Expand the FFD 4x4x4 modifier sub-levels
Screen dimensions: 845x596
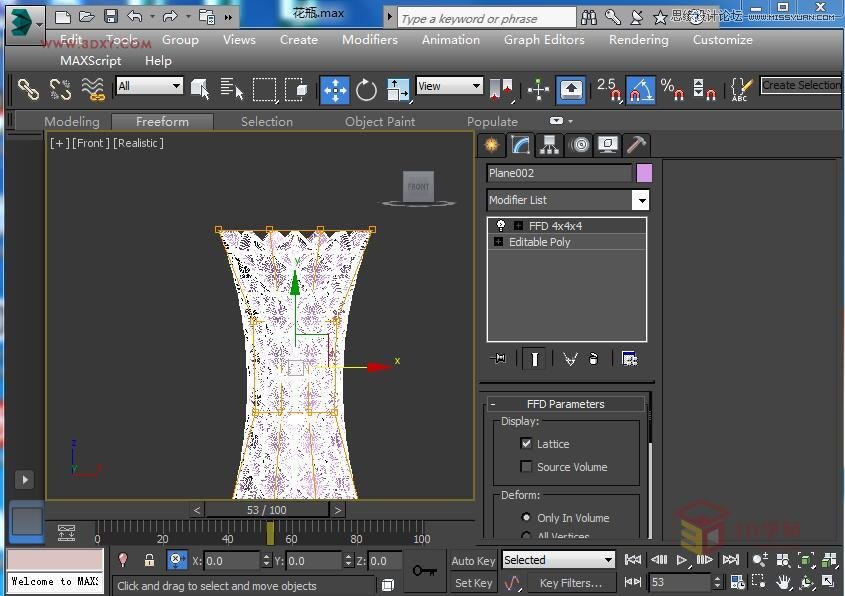(518, 226)
